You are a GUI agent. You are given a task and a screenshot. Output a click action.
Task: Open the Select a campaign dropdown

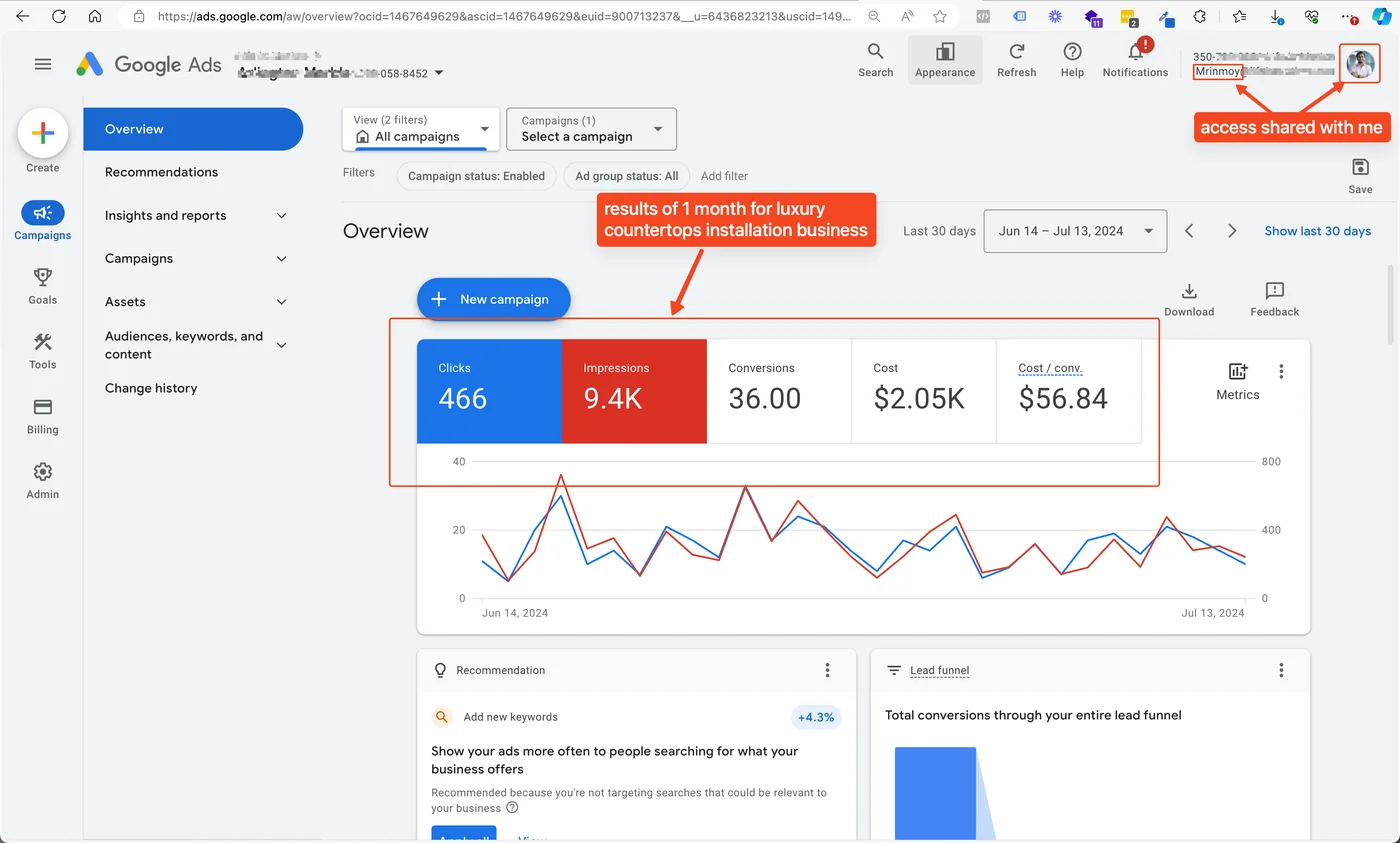[590, 129]
